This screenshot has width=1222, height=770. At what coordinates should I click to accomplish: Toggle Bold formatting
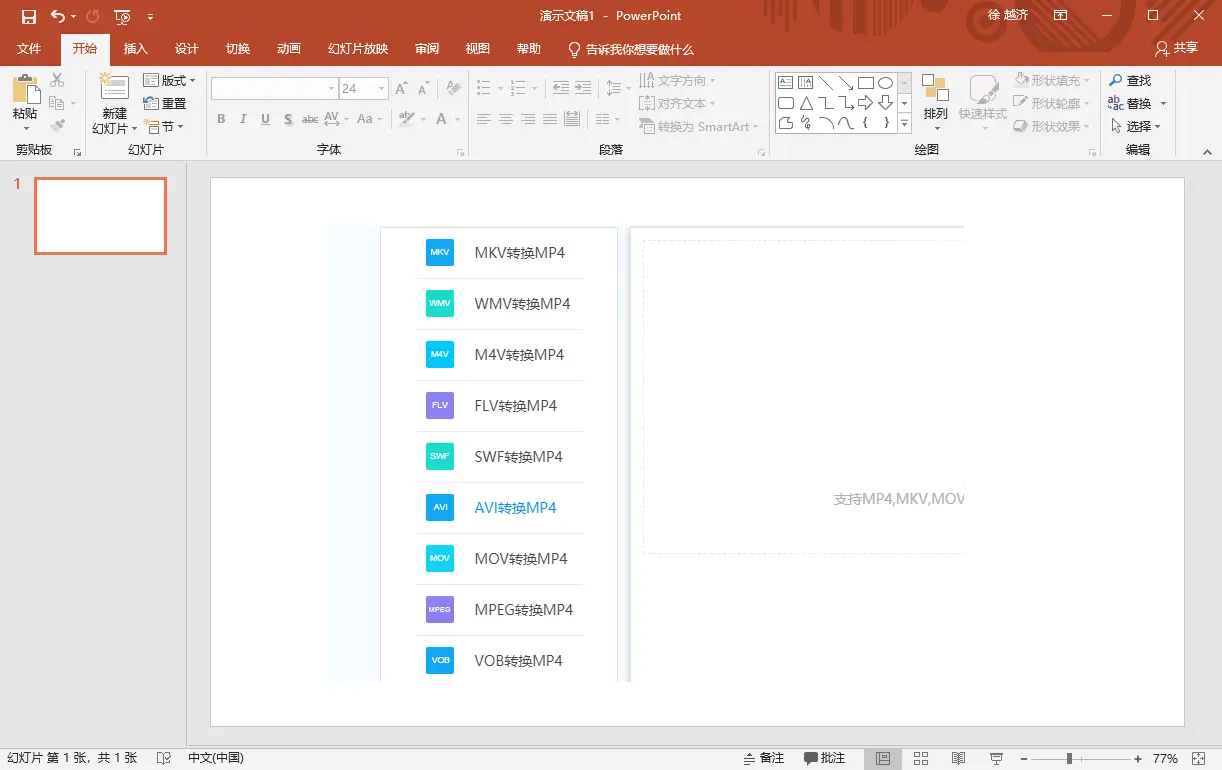221,119
